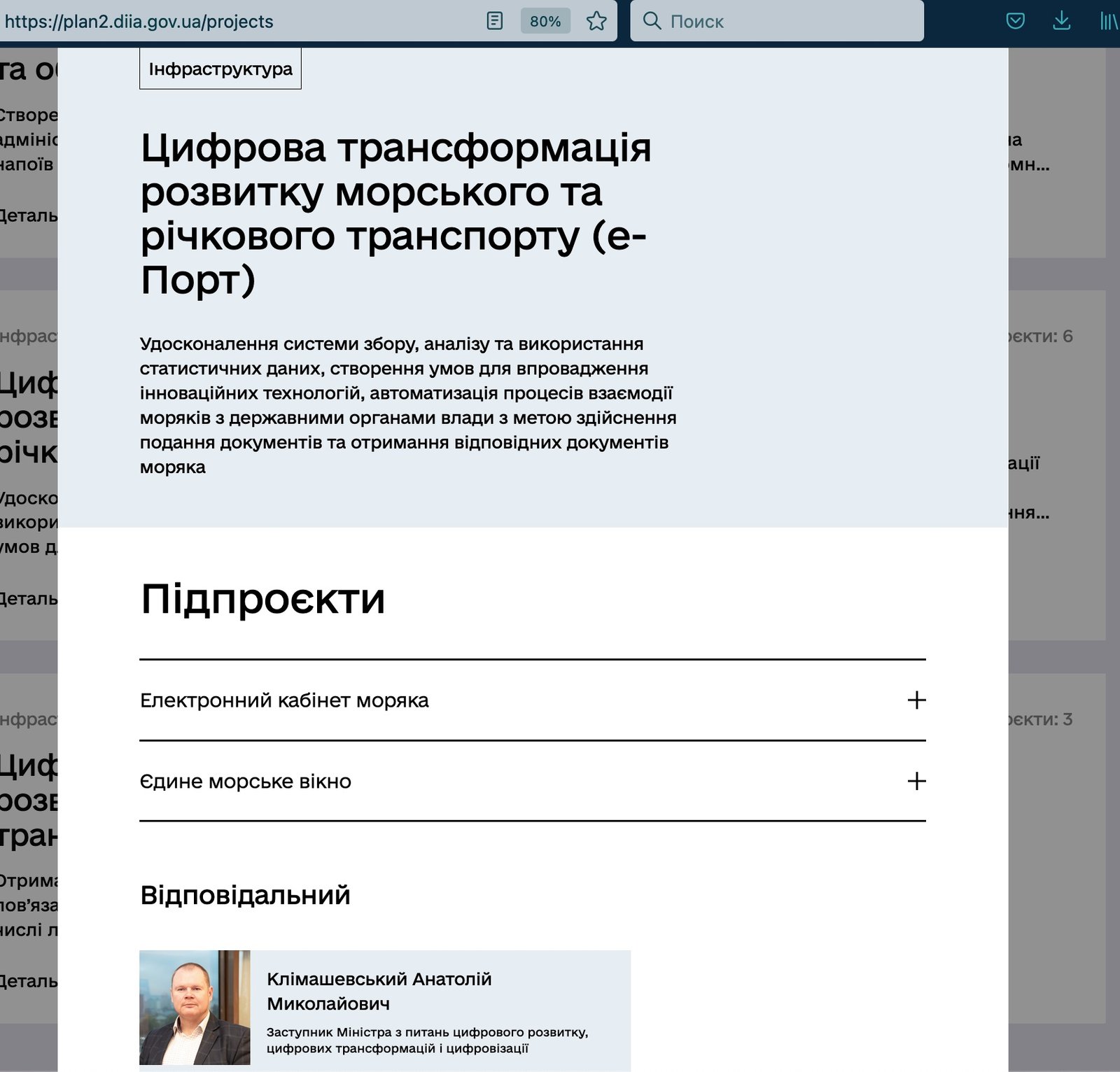The width and height of the screenshot is (1120, 1072).
Task: Toggle bookmark state via the star button
Action: coord(596,22)
